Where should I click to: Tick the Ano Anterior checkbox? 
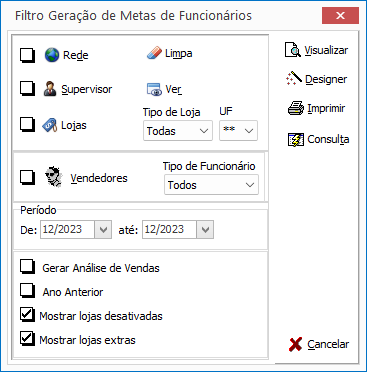[x=27, y=291]
